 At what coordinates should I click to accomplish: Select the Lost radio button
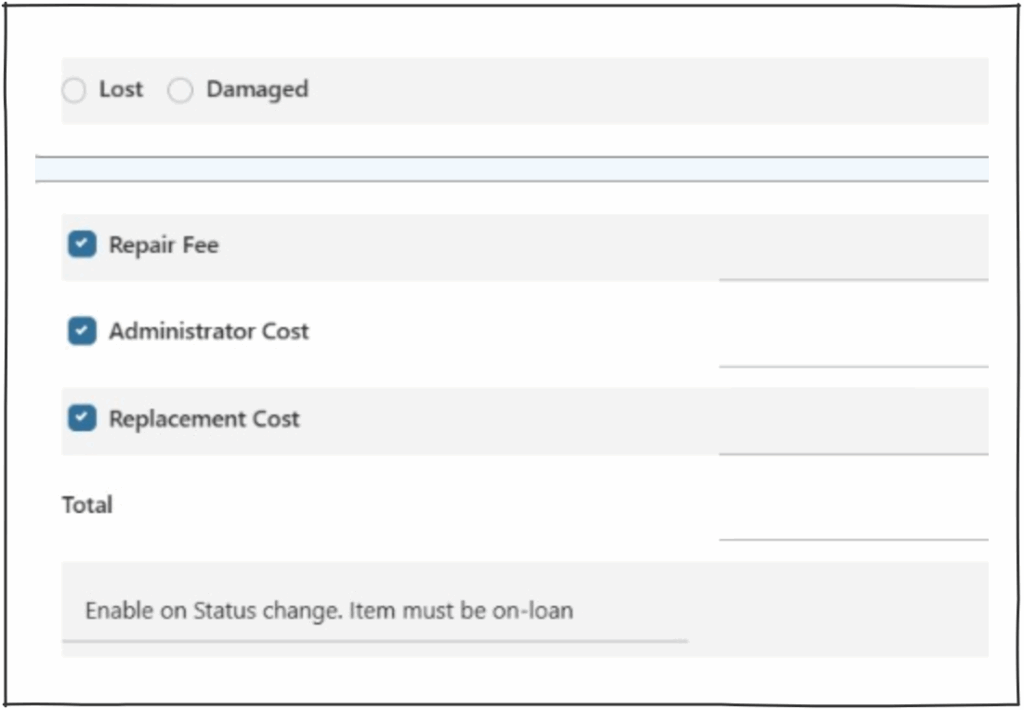point(74,91)
